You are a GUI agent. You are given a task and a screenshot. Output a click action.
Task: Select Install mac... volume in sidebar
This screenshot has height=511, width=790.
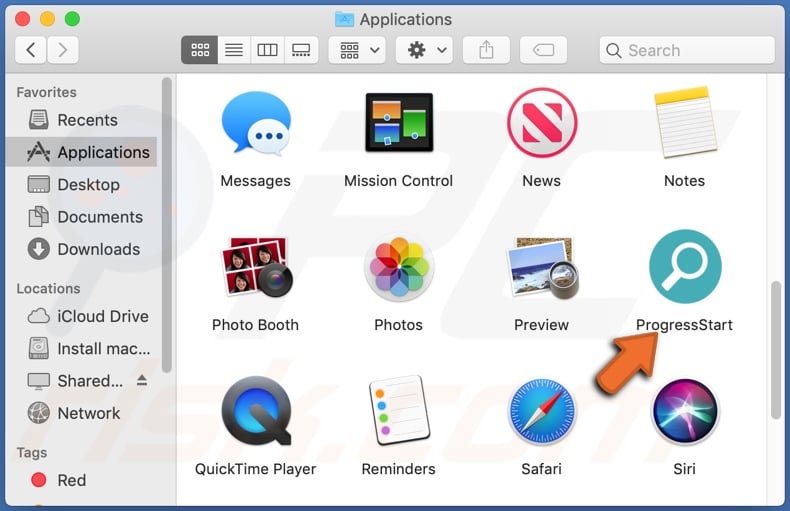tap(82, 348)
